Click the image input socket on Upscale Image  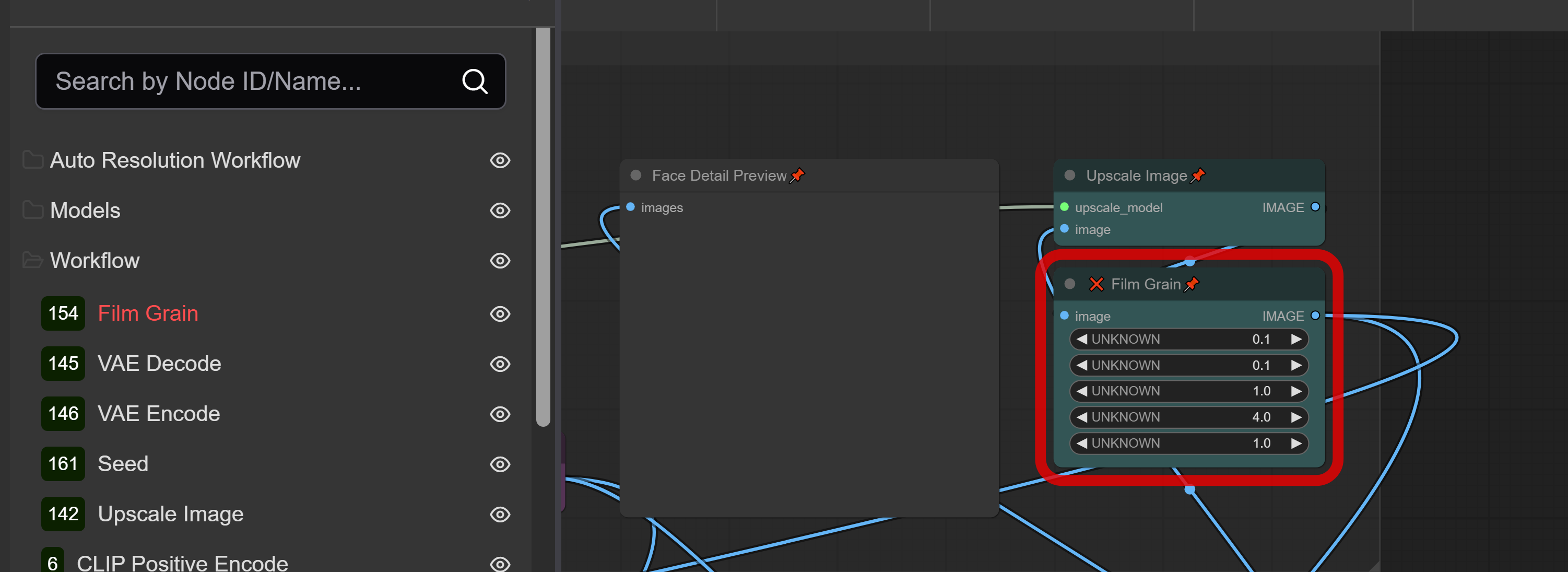pos(1065,229)
